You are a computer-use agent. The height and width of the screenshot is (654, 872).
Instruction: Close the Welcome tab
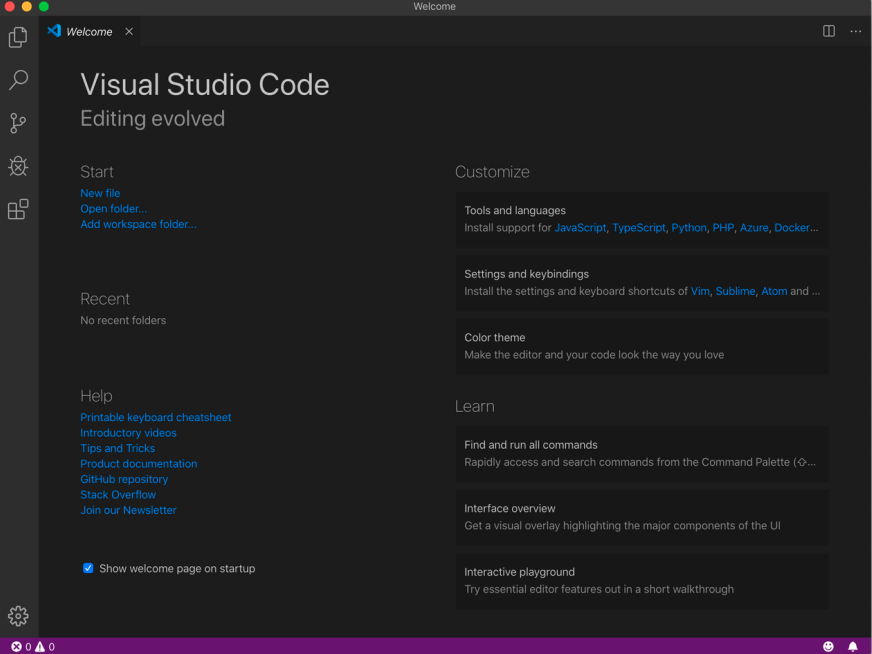click(x=129, y=32)
